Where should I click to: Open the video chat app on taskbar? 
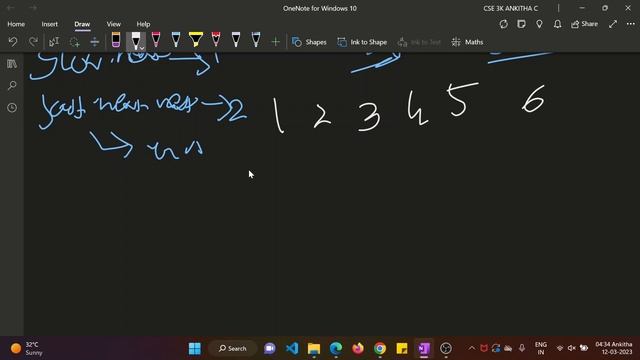(270, 348)
